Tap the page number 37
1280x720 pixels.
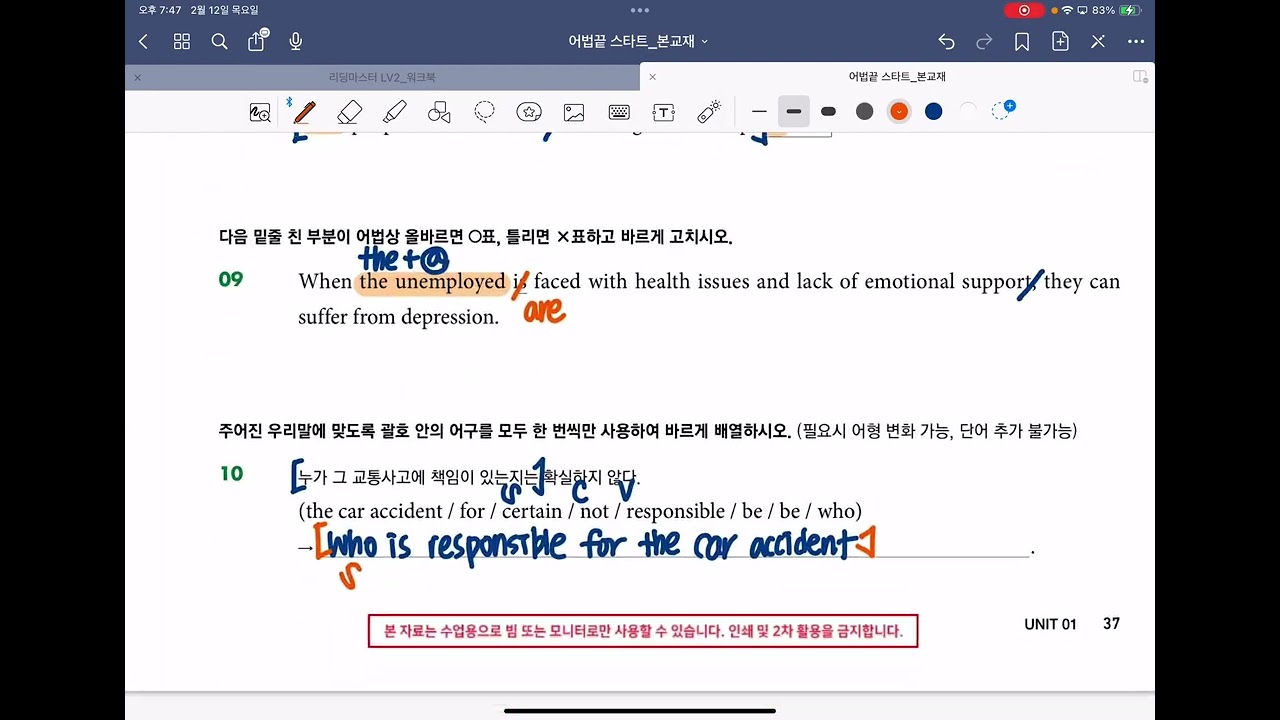1111,623
